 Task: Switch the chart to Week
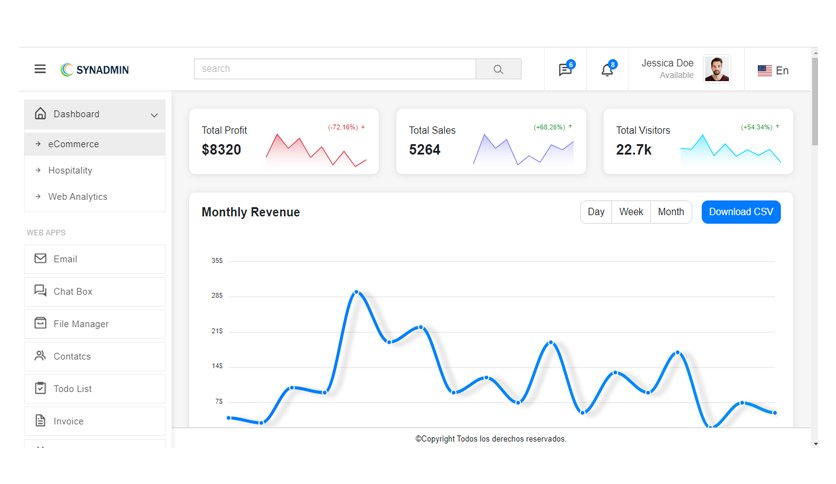(x=631, y=212)
